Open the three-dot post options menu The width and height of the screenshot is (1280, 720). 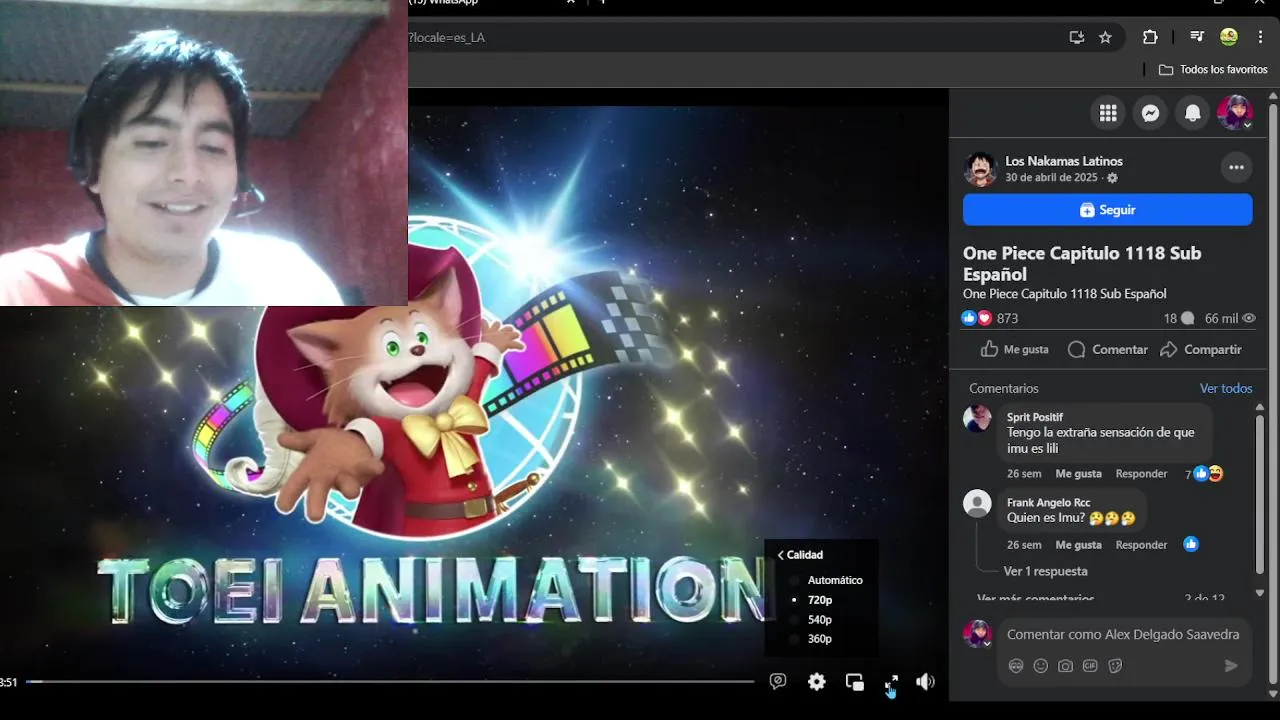tap(1236, 167)
